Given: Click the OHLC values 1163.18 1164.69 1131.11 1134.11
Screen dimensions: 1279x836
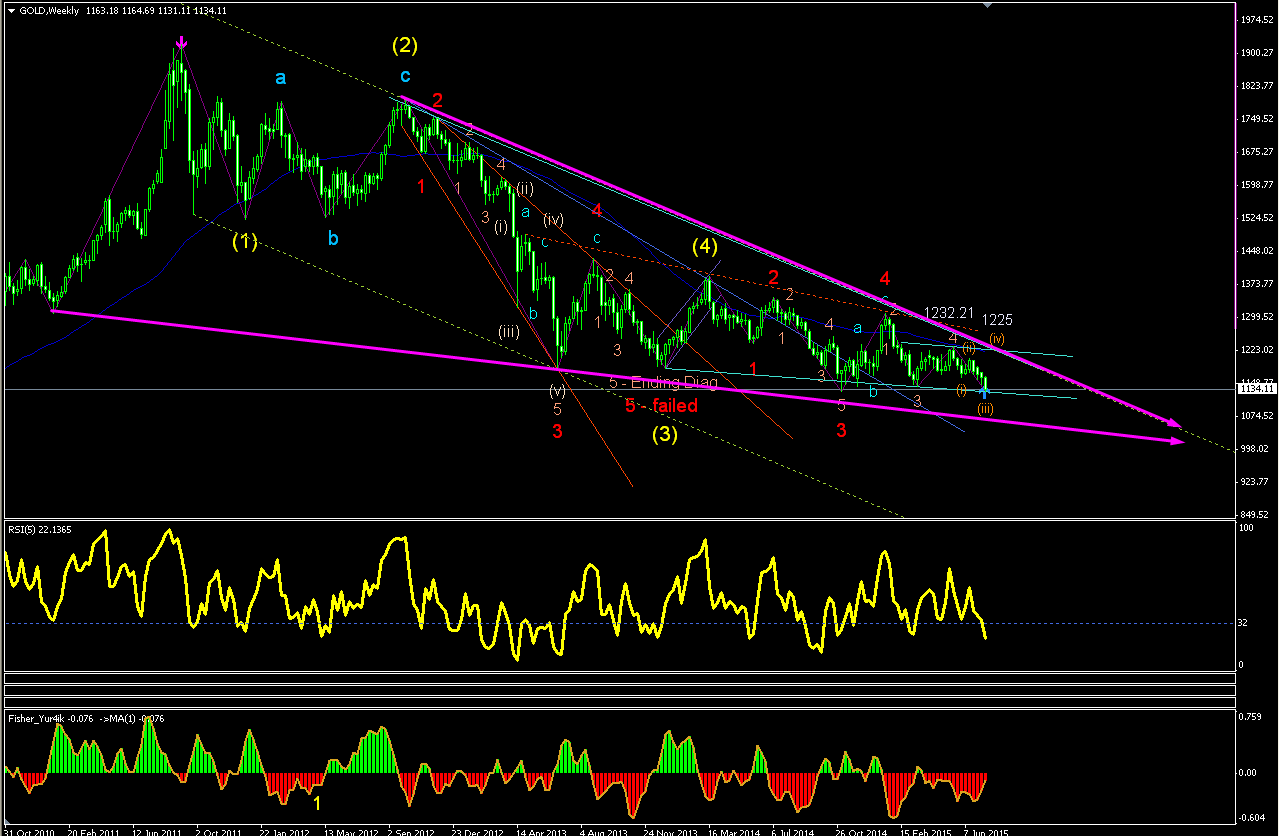Looking at the screenshot, I should click(156, 11).
